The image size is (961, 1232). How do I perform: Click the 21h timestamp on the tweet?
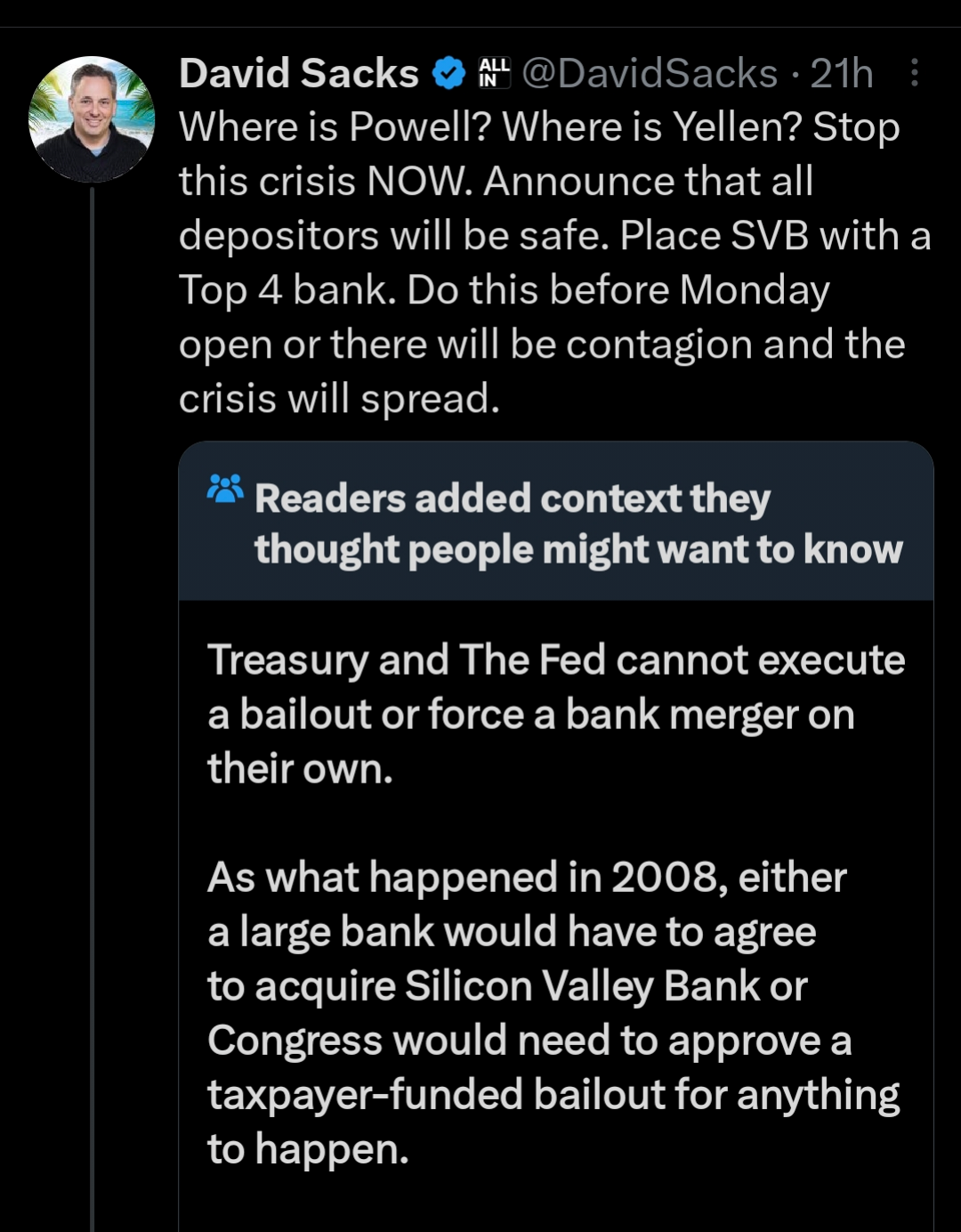[x=841, y=73]
